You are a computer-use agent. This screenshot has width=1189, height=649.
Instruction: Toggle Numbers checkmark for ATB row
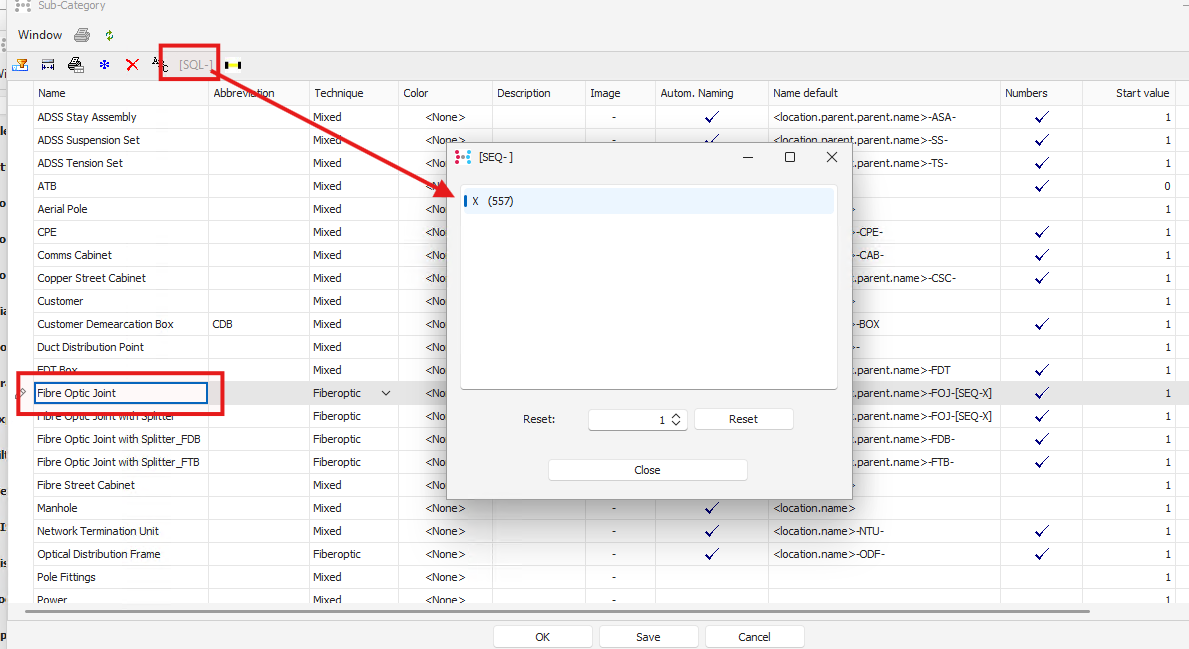(1042, 186)
